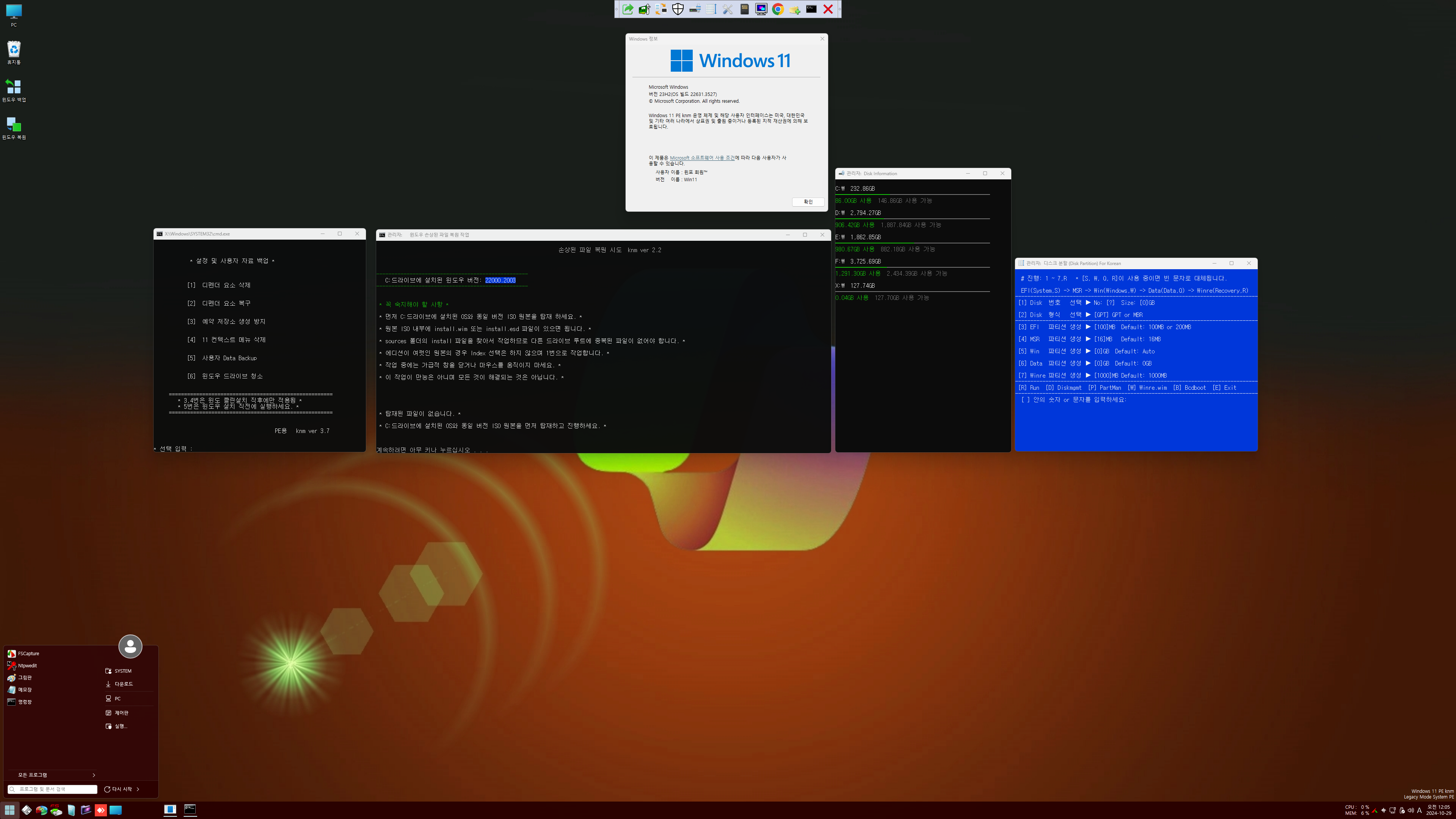
Task: Expand 모든 프로그램 in the start menu
Action: coord(53,775)
